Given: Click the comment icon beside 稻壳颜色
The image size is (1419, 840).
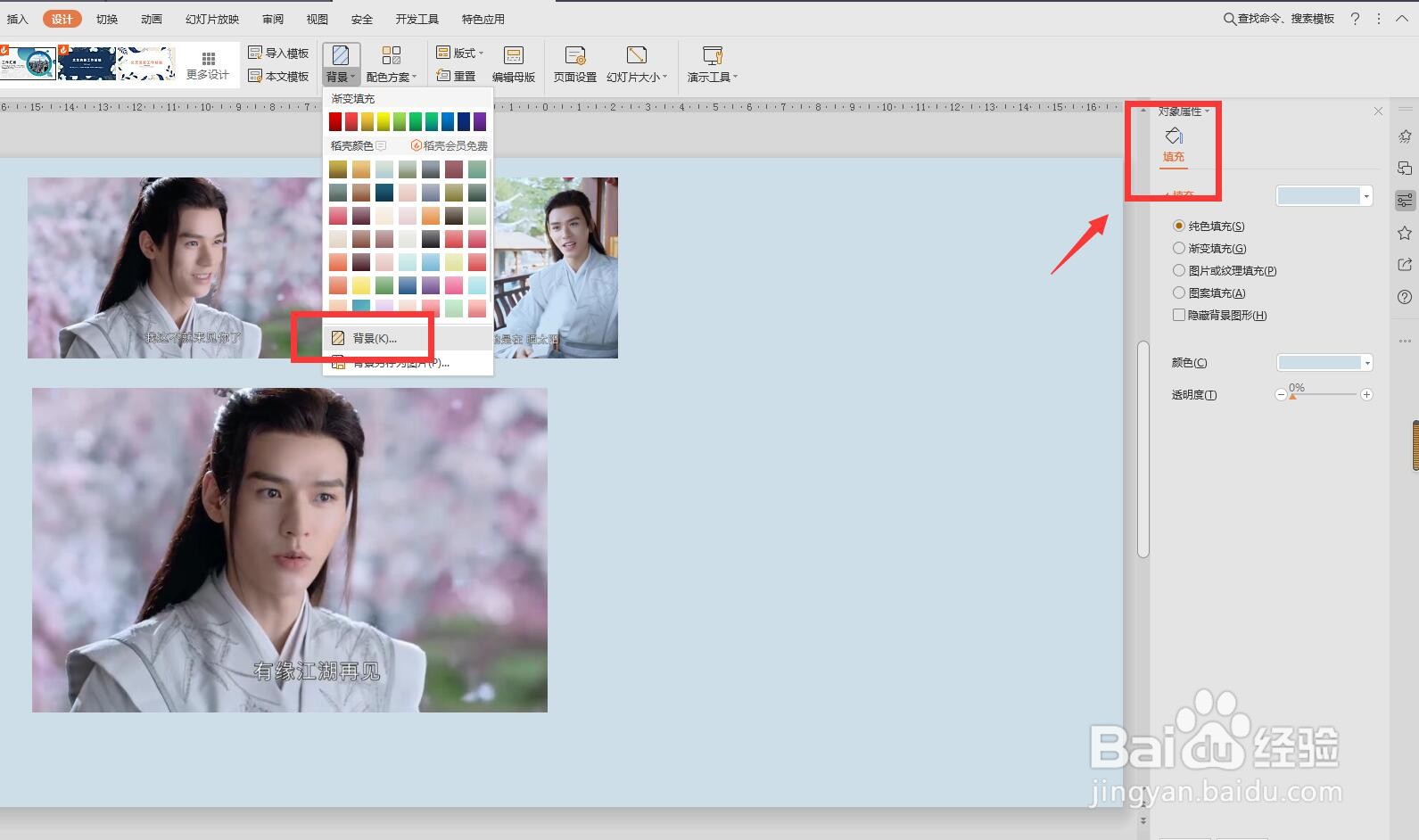Looking at the screenshot, I should 381,145.
